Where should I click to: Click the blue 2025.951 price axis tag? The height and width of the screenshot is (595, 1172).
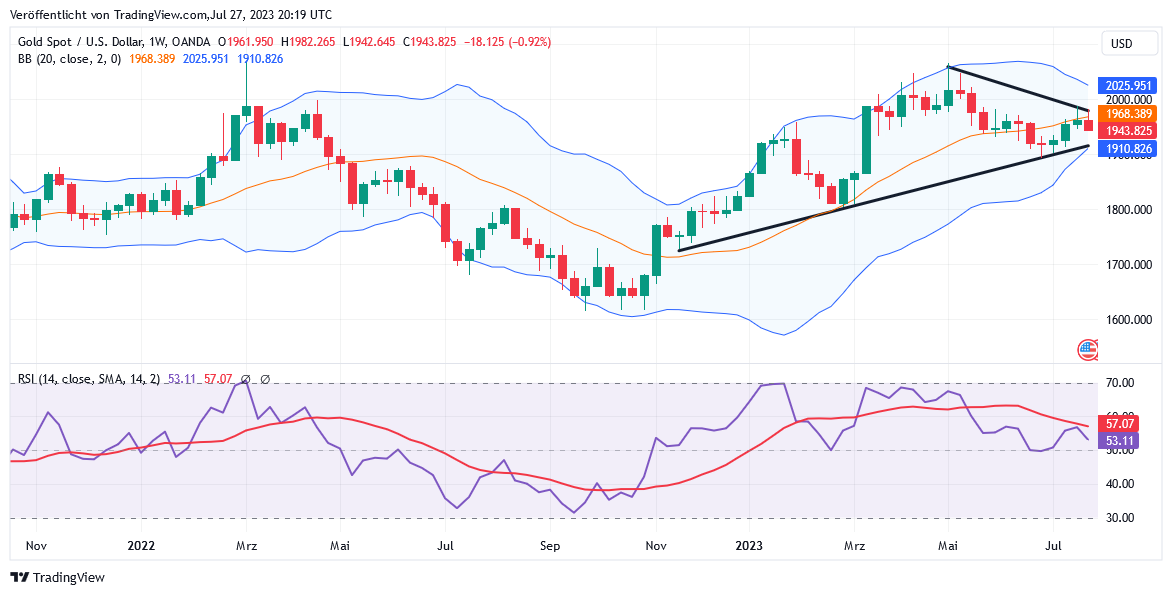1126,86
